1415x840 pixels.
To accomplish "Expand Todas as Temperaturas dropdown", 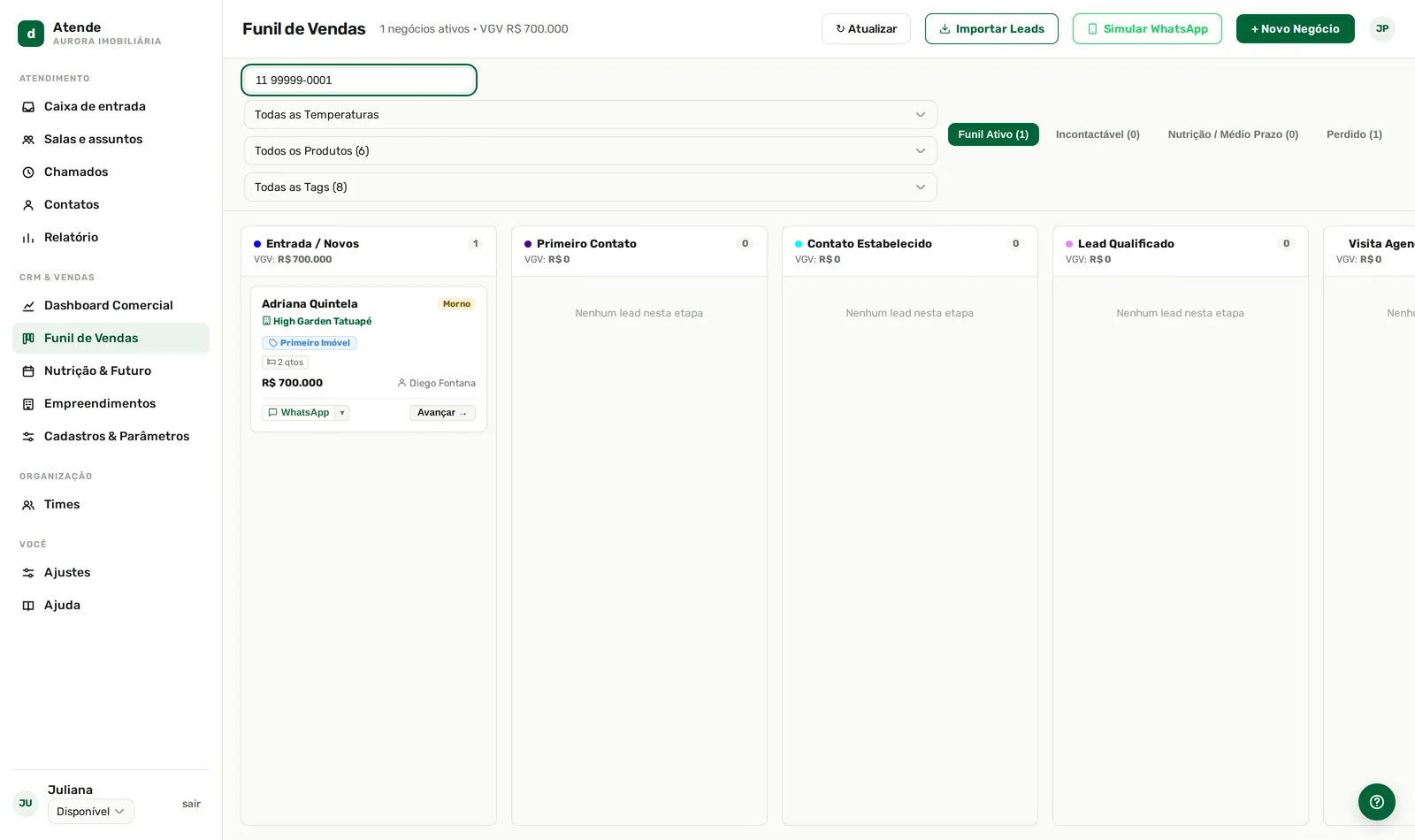I will click(x=590, y=115).
